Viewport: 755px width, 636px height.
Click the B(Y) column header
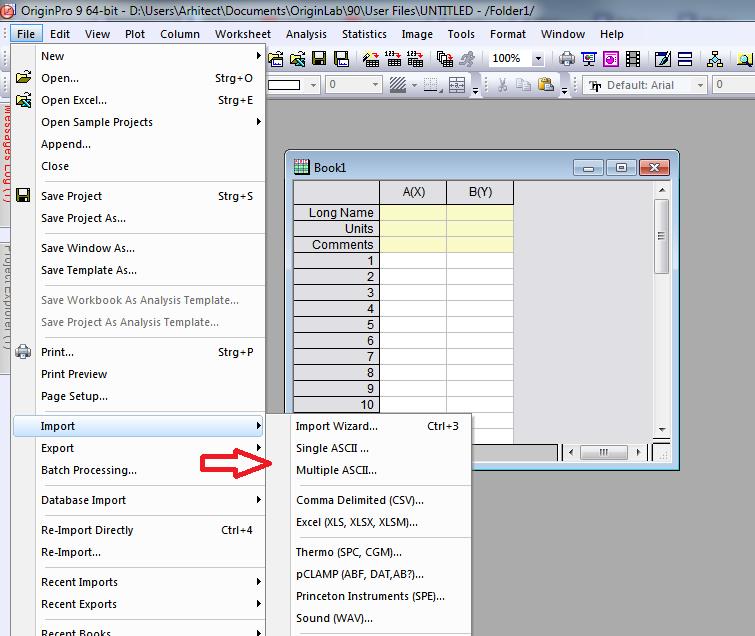coord(480,192)
